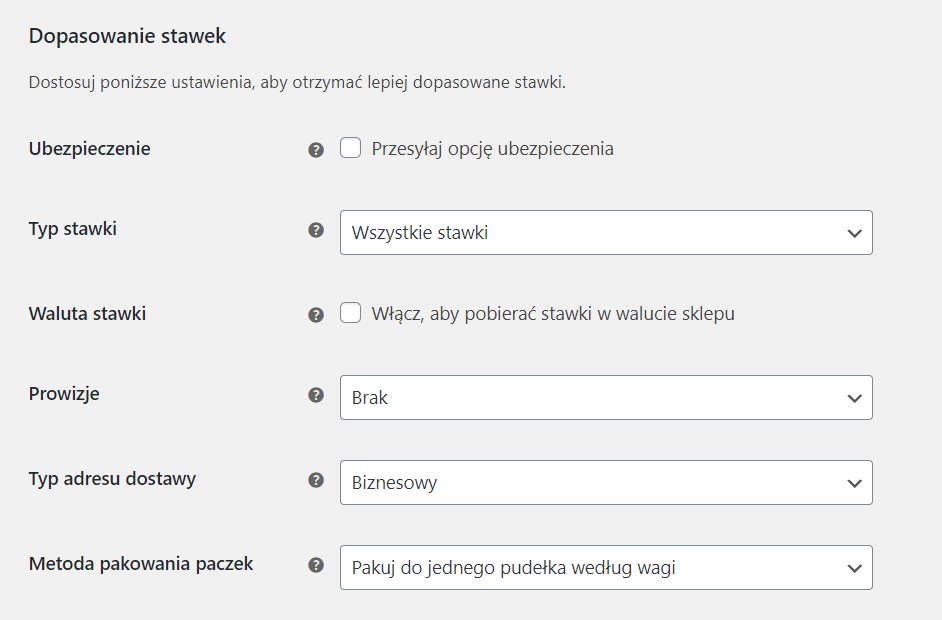The height and width of the screenshot is (620, 942).
Task: Click 'Włącz, aby pobierać stawki w walucie sklepu' text
Action: 553,314
